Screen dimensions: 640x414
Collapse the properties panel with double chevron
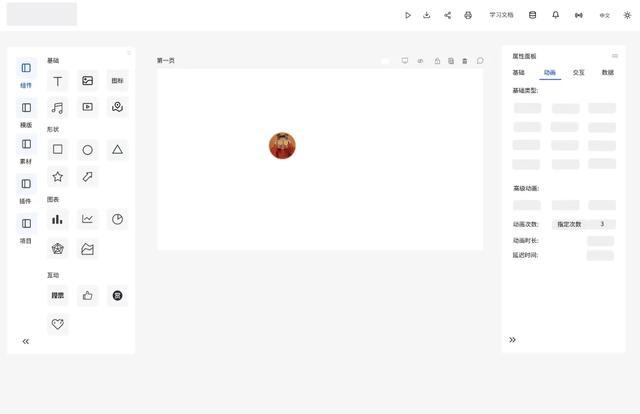click(x=512, y=340)
